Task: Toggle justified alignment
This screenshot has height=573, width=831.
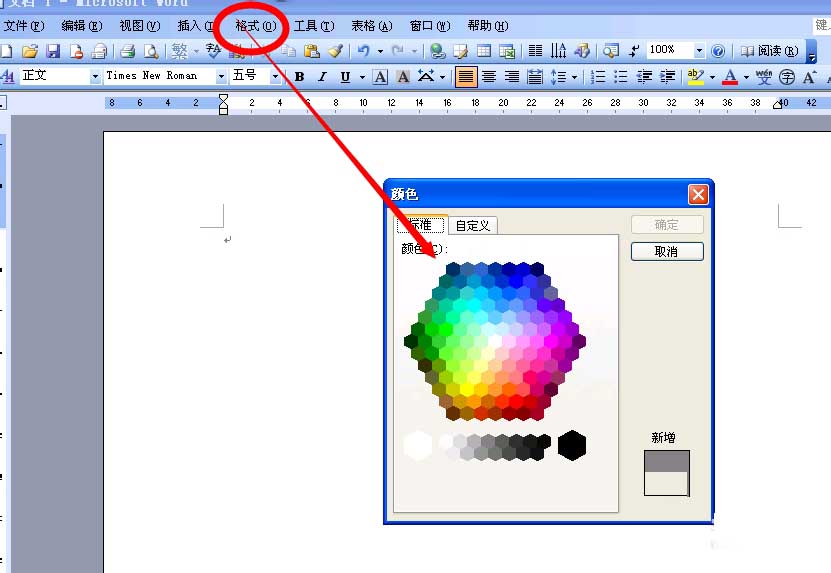Action: click(466, 77)
